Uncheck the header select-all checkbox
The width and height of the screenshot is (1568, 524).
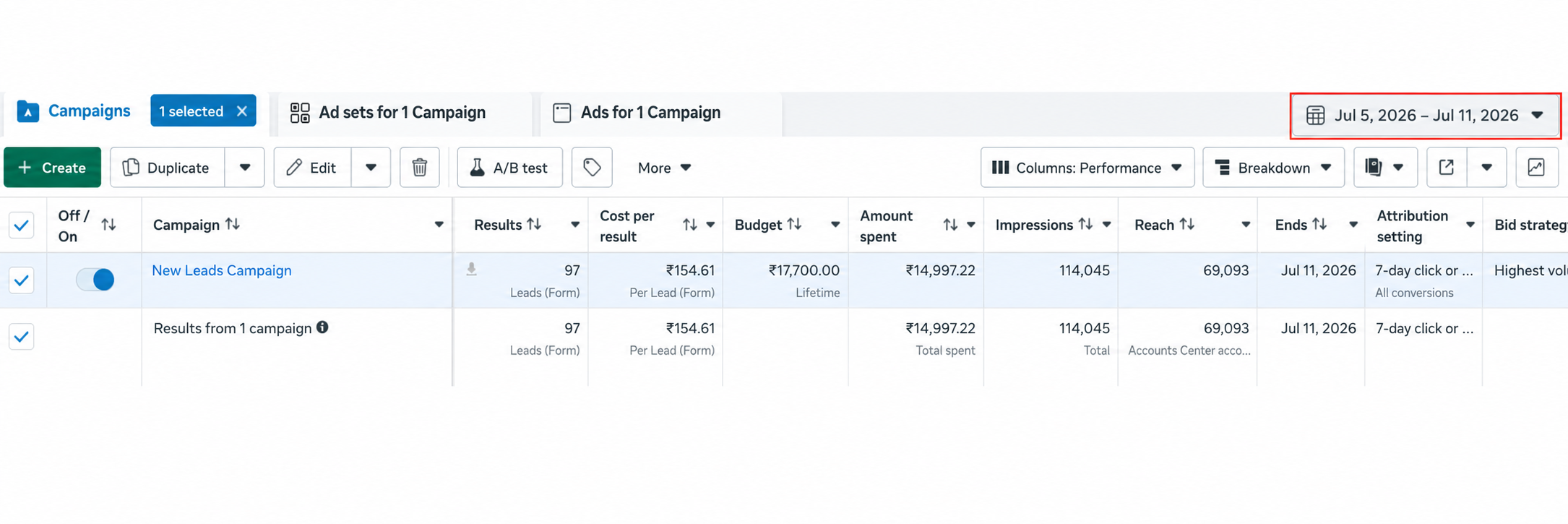pos(22,226)
